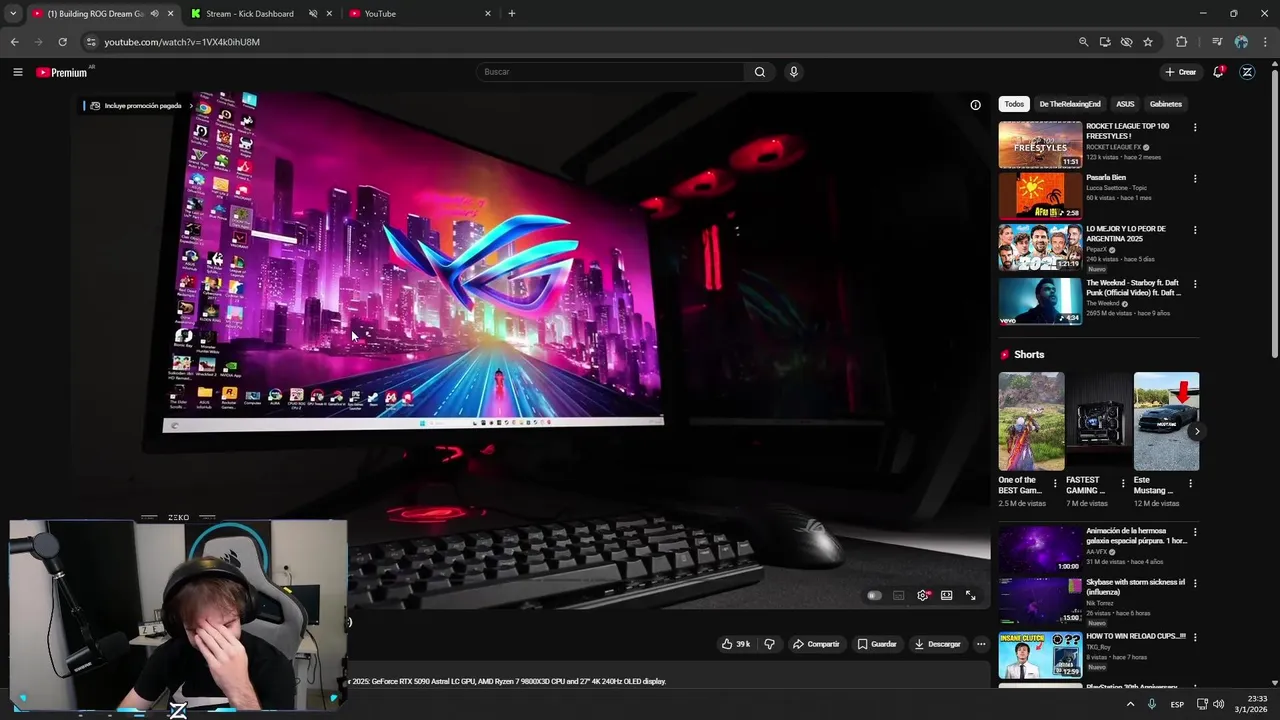
Task: Close the YouTube tab
Action: coord(488,14)
